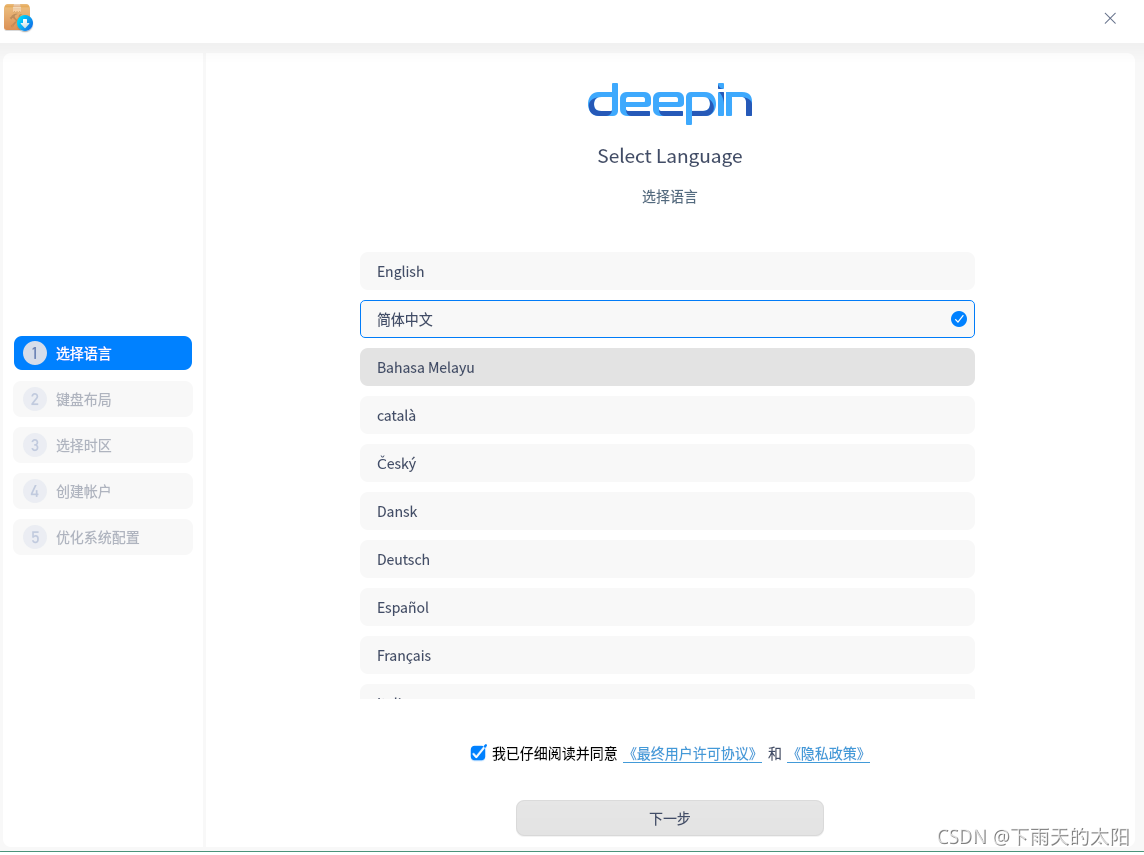Click the blue checkmark on 简体中文
Viewport: 1144px width, 855px height.
[x=959, y=319]
